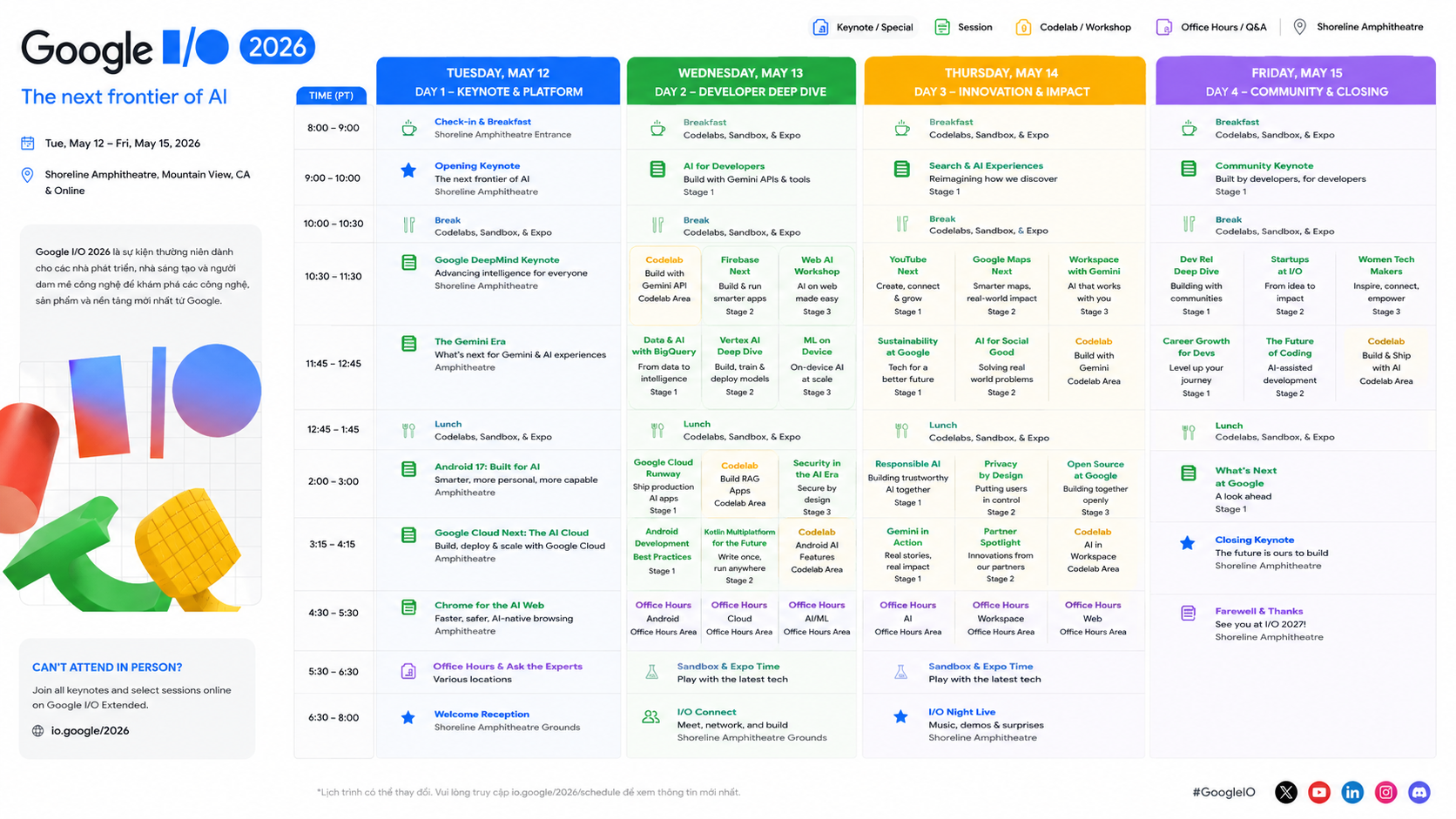
Task: Click the coffee cup icon for Friday Breakfast
Action: (x=1189, y=129)
